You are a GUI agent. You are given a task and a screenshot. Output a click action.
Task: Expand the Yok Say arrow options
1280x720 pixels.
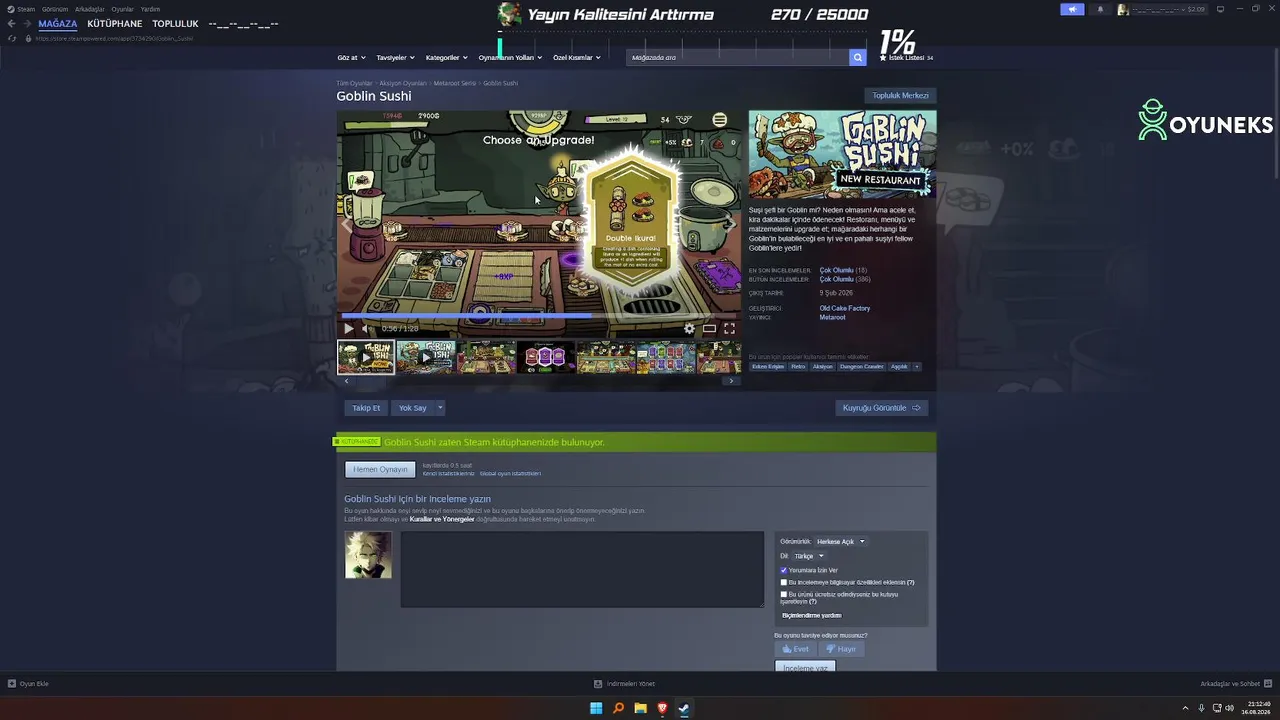[439, 408]
